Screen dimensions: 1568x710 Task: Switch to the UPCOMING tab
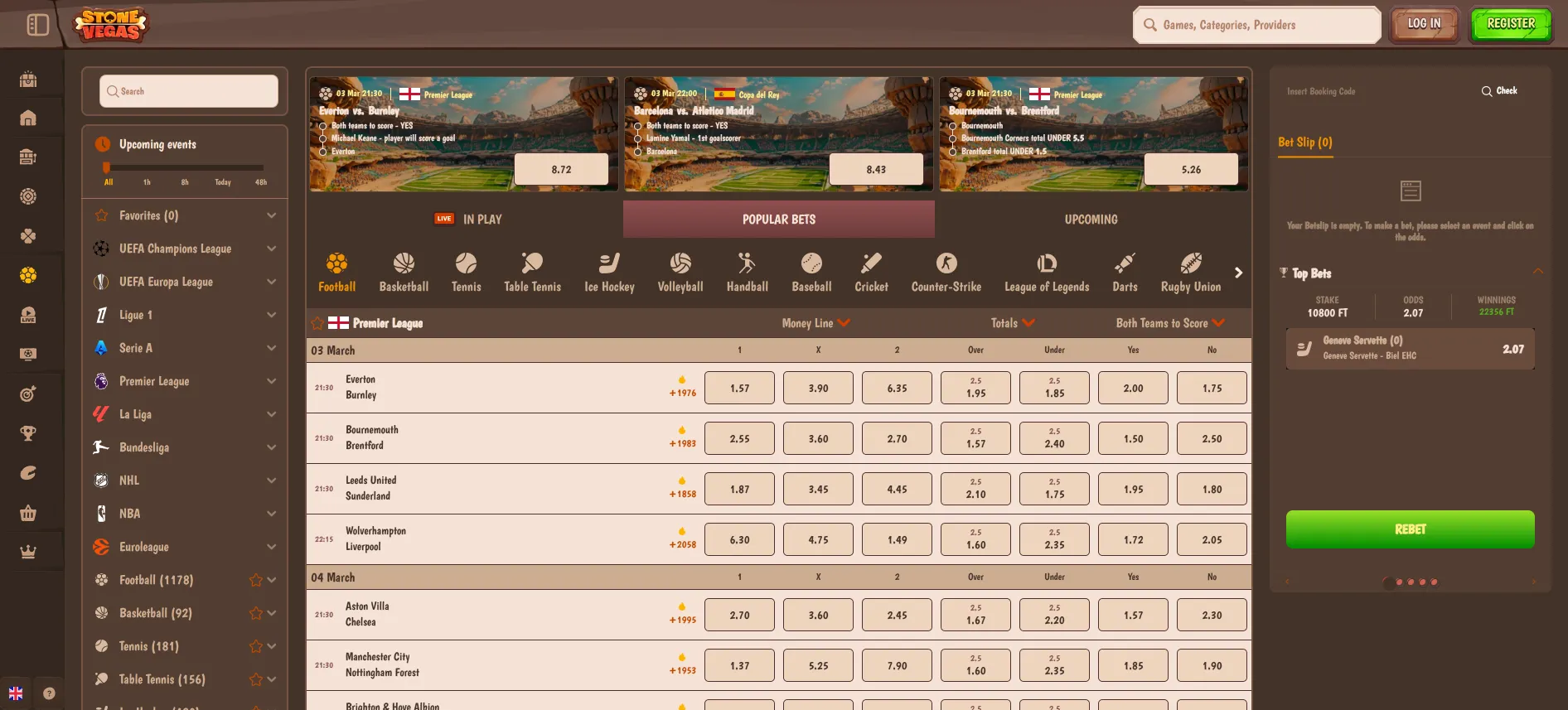pos(1091,220)
